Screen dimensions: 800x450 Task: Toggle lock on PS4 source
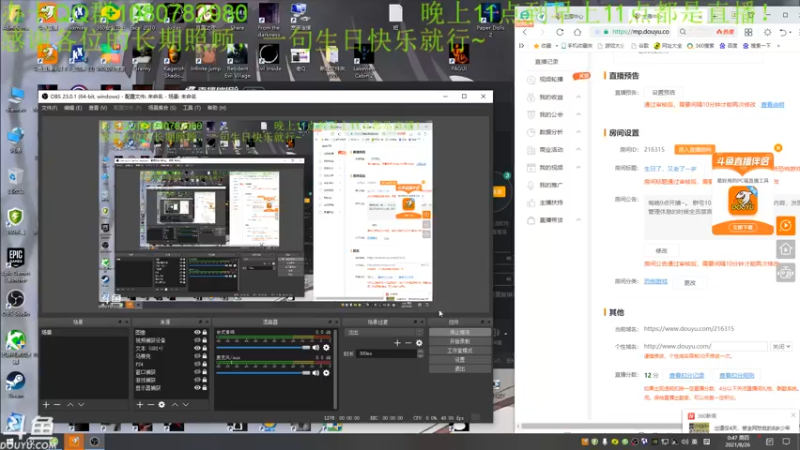(205, 364)
